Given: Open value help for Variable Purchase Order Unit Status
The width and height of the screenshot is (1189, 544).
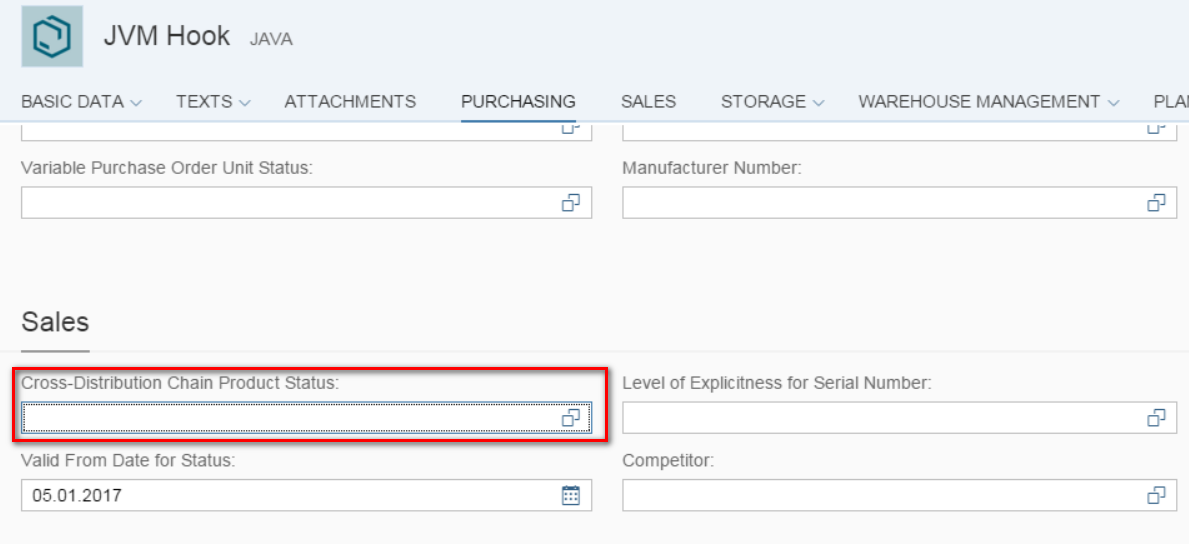Looking at the screenshot, I should click(570, 203).
